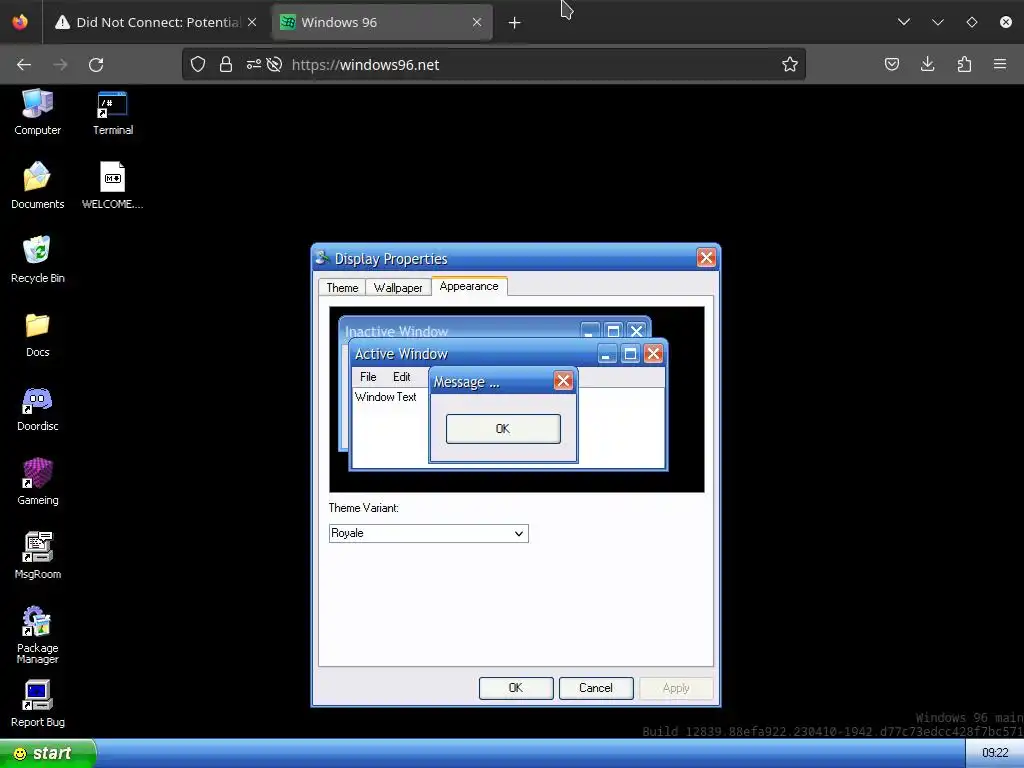Go back using browser back arrow
The width and height of the screenshot is (1024, 768).
pyautogui.click(x=24, y=65)
